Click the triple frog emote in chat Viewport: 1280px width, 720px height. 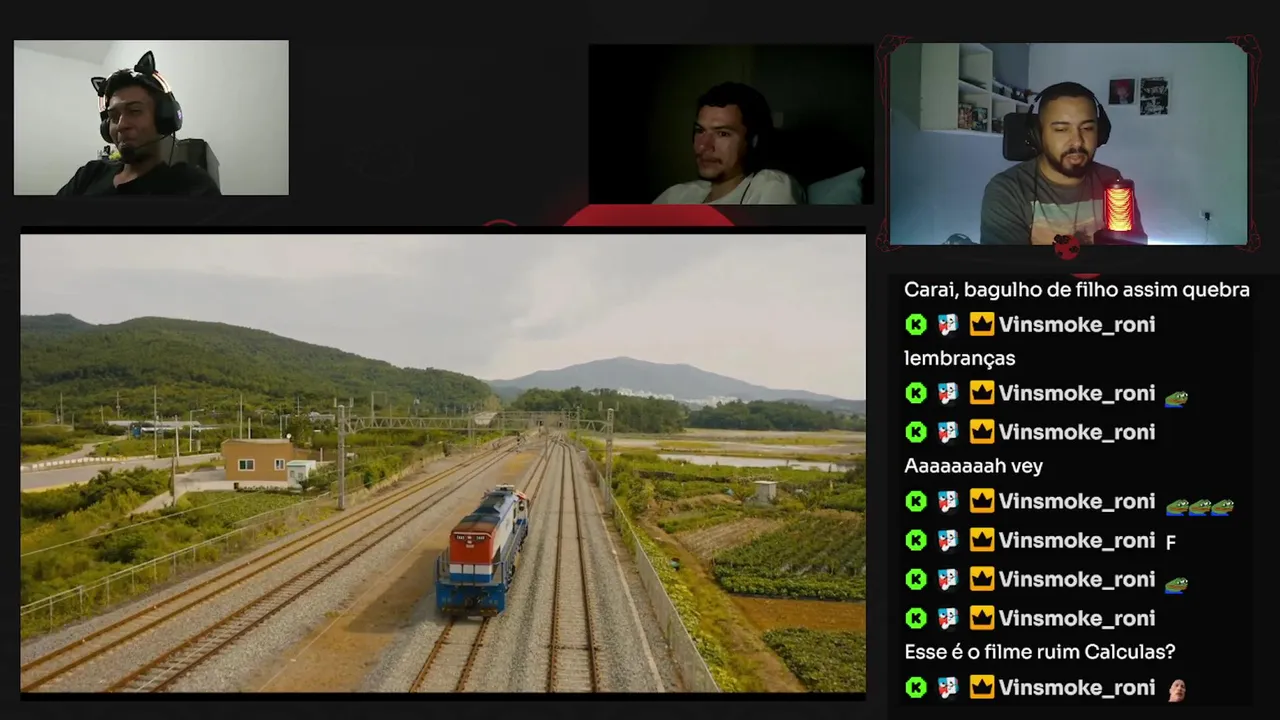[1200, 506]
